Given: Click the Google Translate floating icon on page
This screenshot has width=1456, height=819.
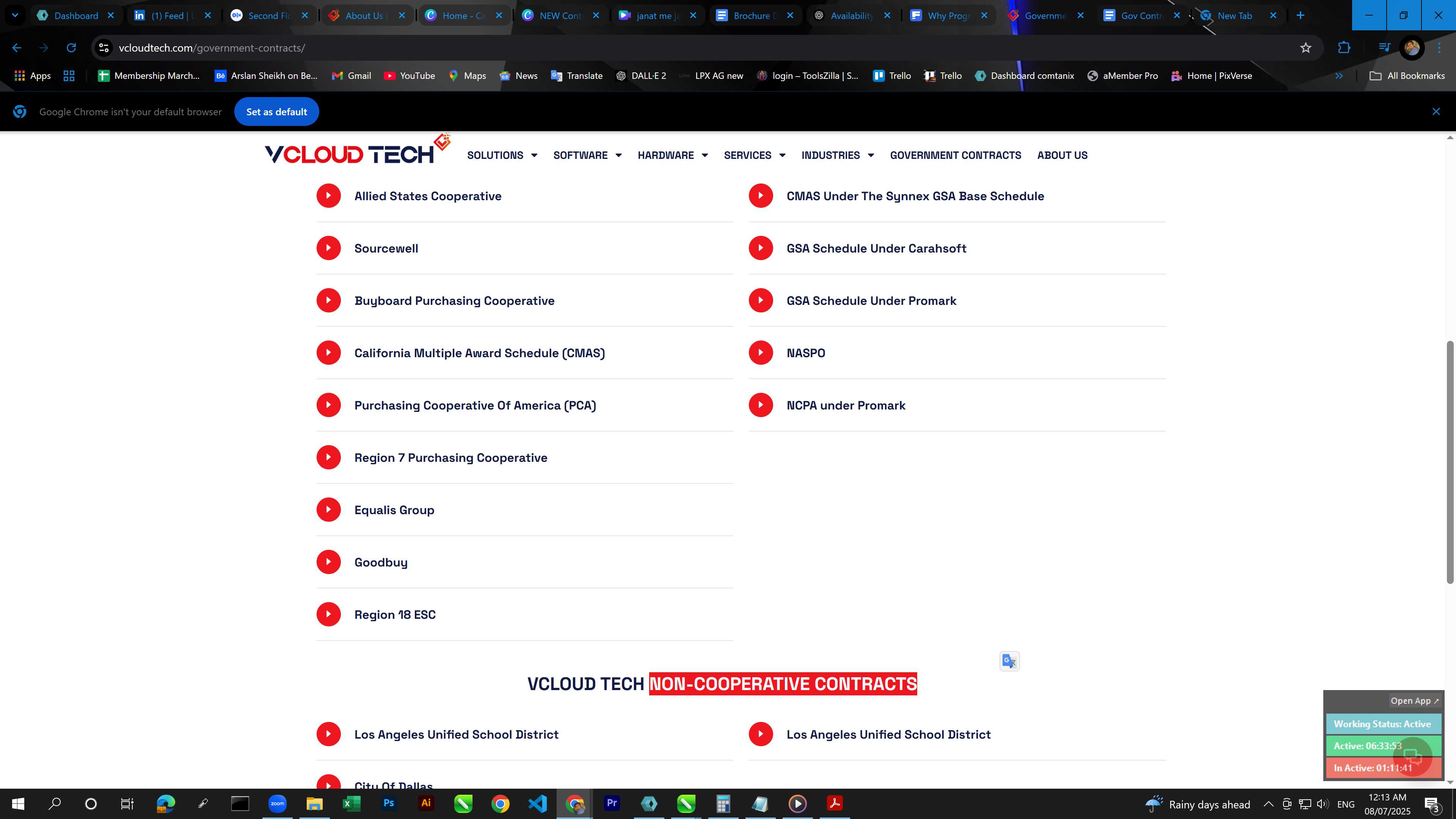Looking at the screenshot, I should point(1009,661).
